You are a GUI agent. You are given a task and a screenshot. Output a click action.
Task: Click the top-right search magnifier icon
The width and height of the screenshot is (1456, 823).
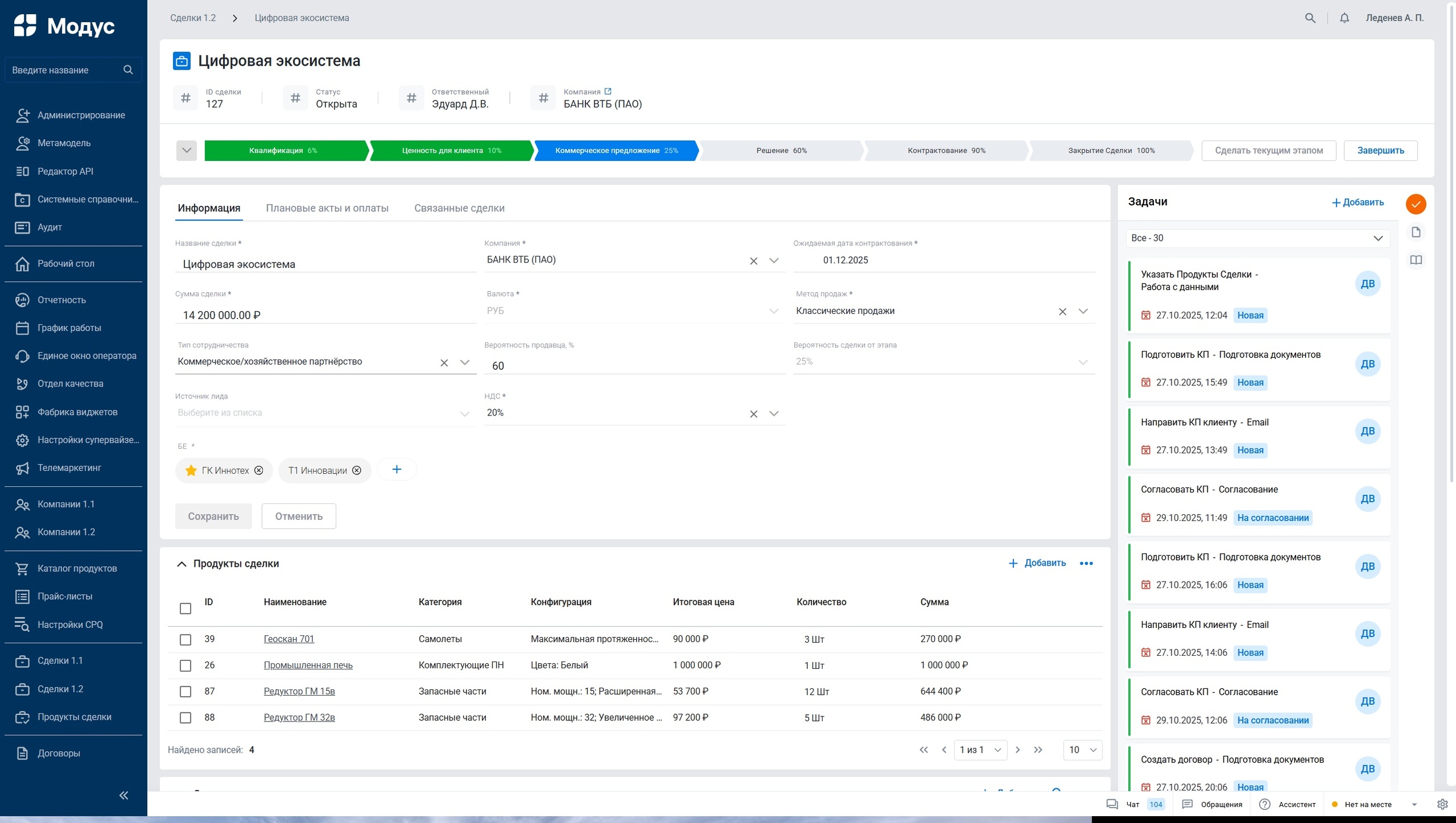point(1310,18)
